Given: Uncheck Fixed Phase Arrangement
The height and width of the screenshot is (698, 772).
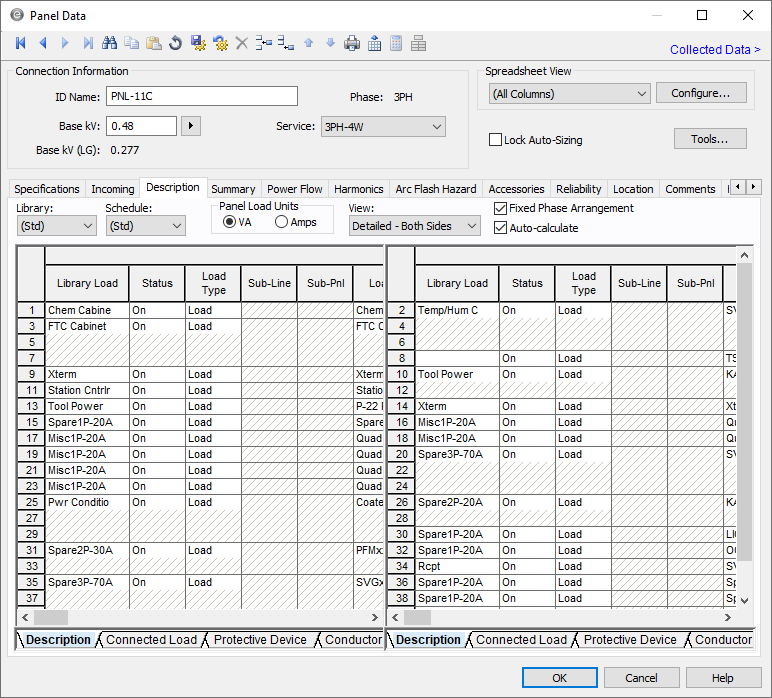Looking at the screenshot, I should 501,208.
